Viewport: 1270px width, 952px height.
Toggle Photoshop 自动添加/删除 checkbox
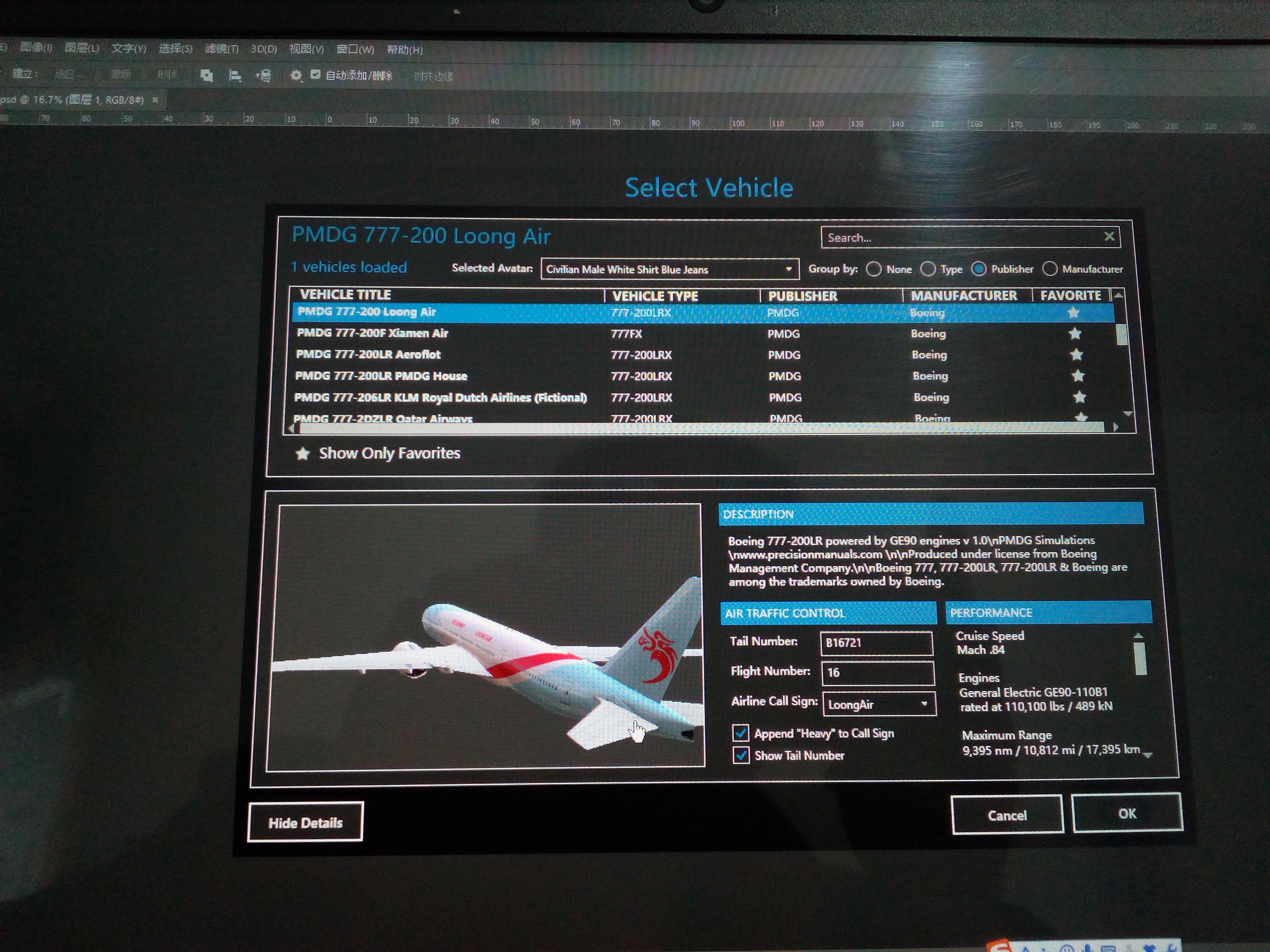(315, 75)
